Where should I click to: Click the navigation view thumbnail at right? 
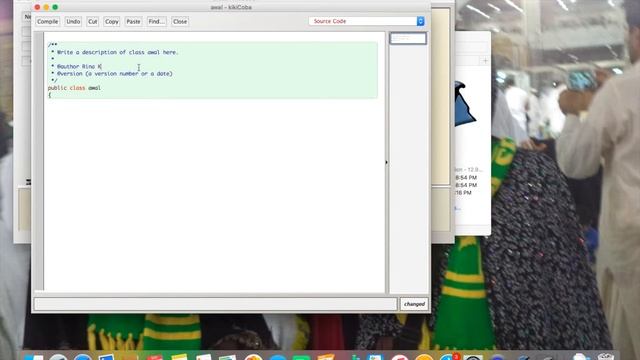(408, 38)
